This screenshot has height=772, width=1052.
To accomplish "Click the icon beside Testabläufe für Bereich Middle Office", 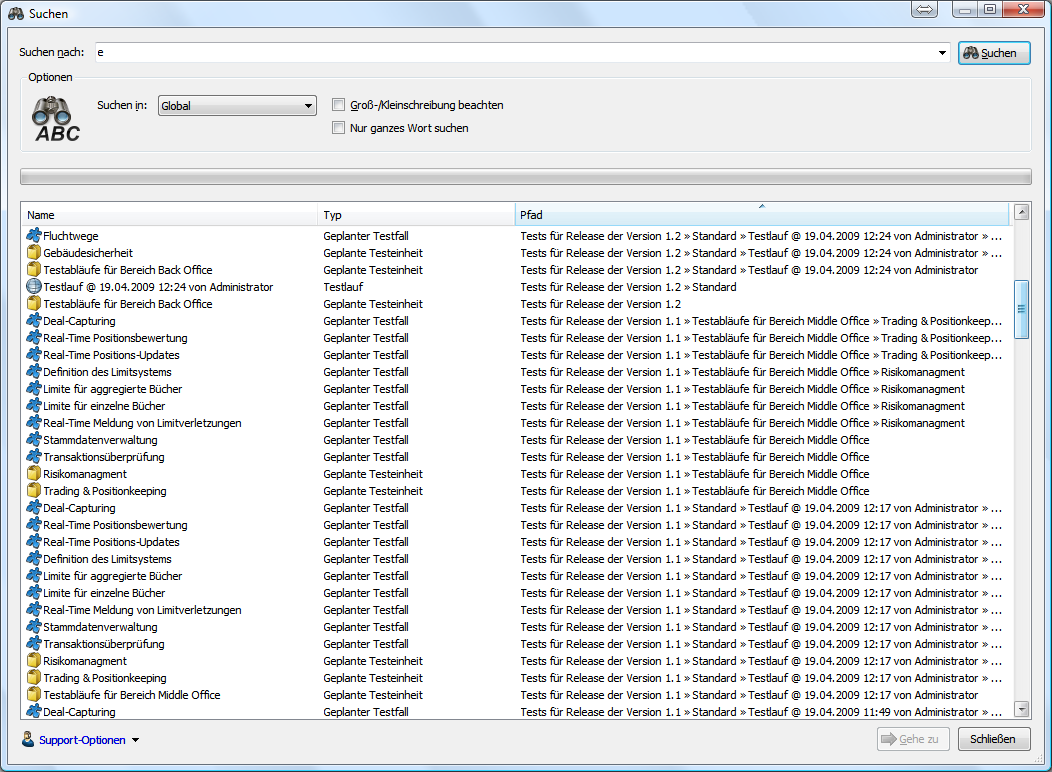I will pos(33,695).
